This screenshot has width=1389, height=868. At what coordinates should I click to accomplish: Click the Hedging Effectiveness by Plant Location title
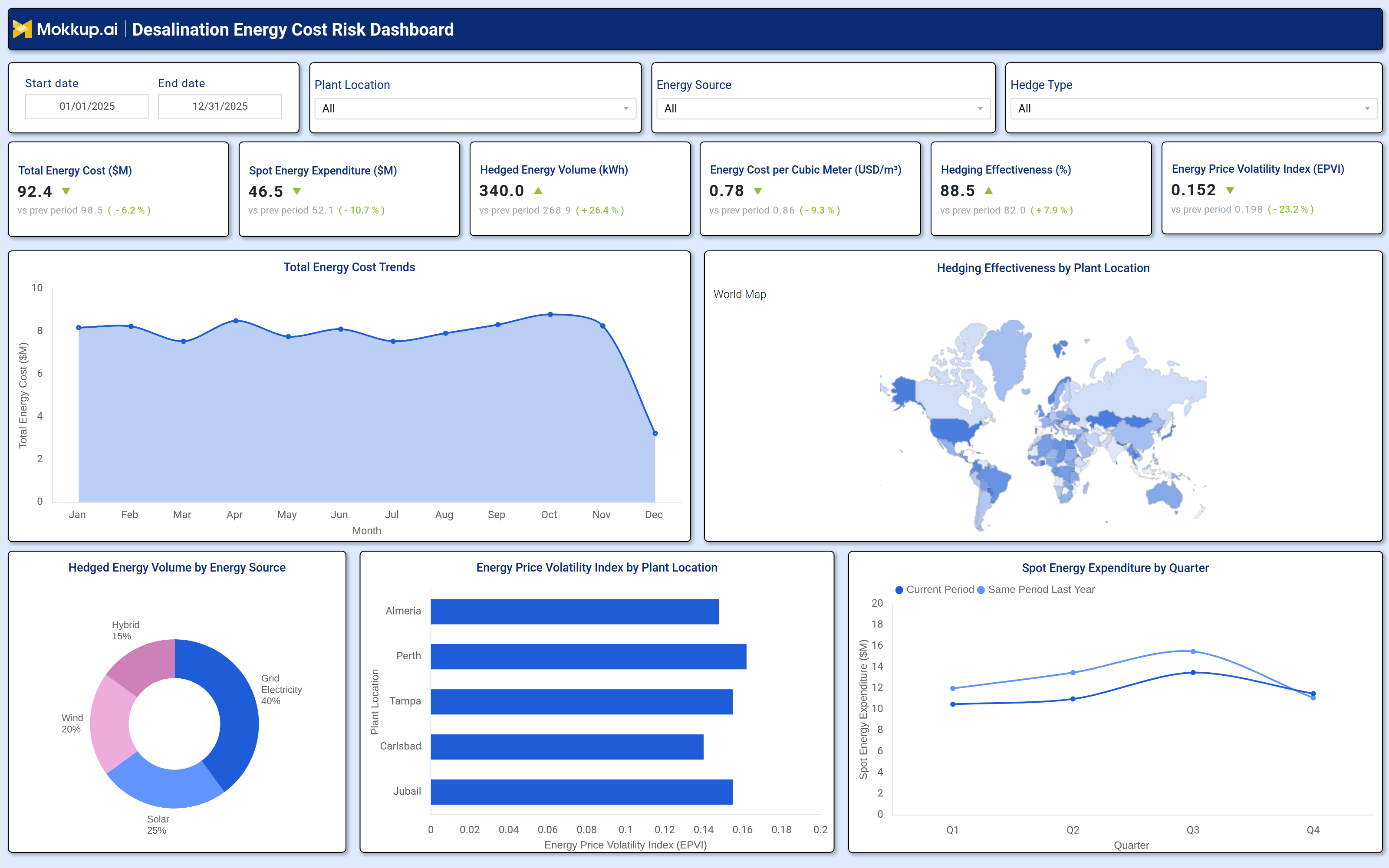pyautogui.click(x=1043, y=268)
